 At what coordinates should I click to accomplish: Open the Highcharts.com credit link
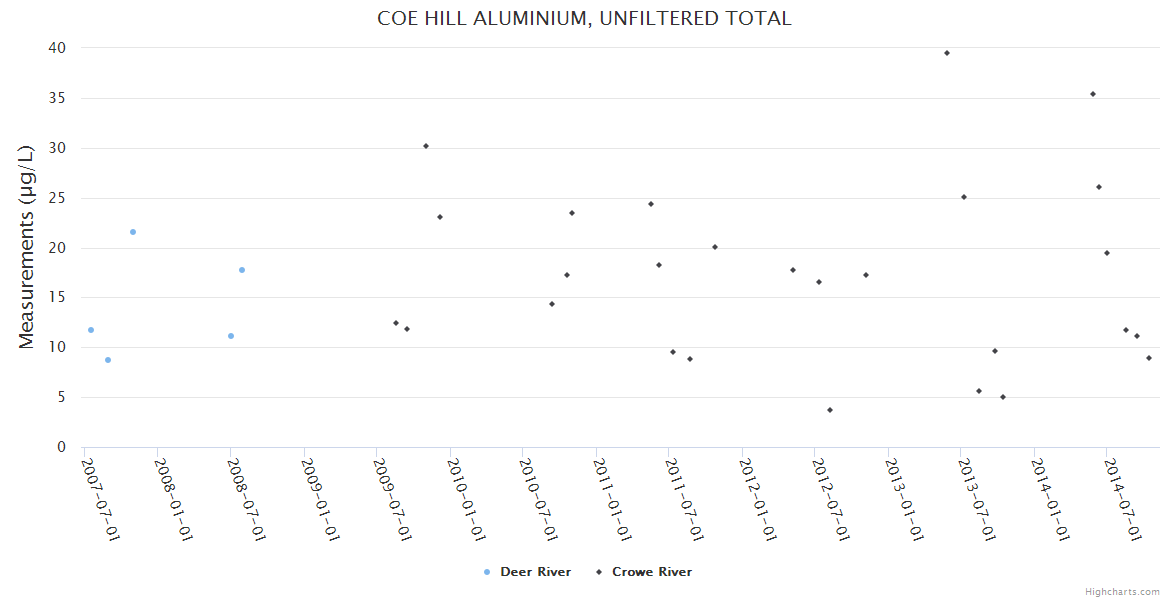[1122, 592]
